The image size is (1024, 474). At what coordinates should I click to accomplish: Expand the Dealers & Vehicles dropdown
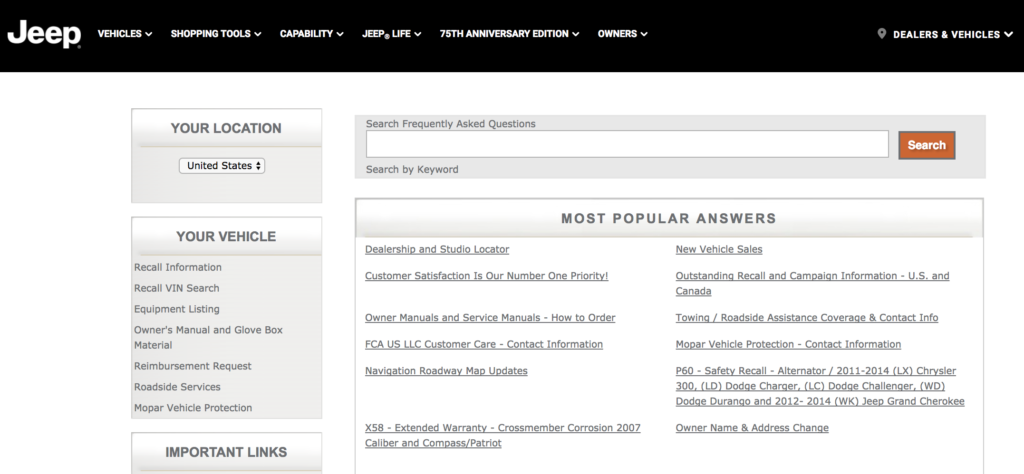pyautogui.click(x=954, y=35)
